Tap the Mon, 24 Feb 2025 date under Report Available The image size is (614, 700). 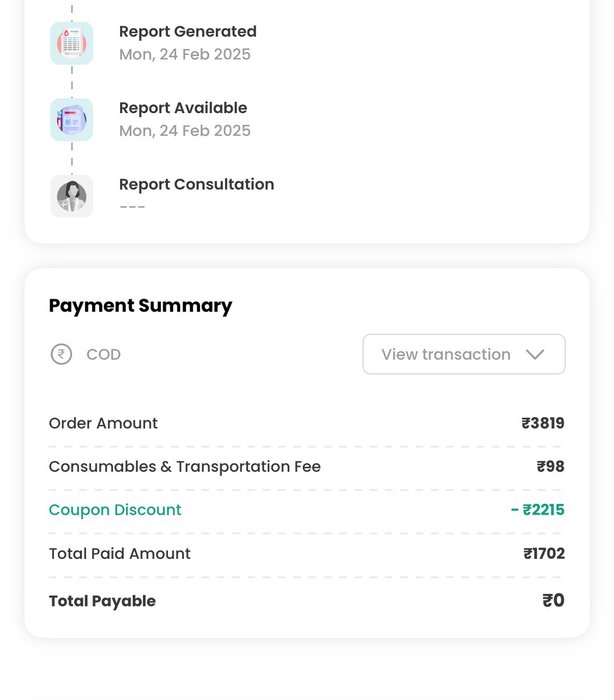pyautogui.click(x=185, y=131)
